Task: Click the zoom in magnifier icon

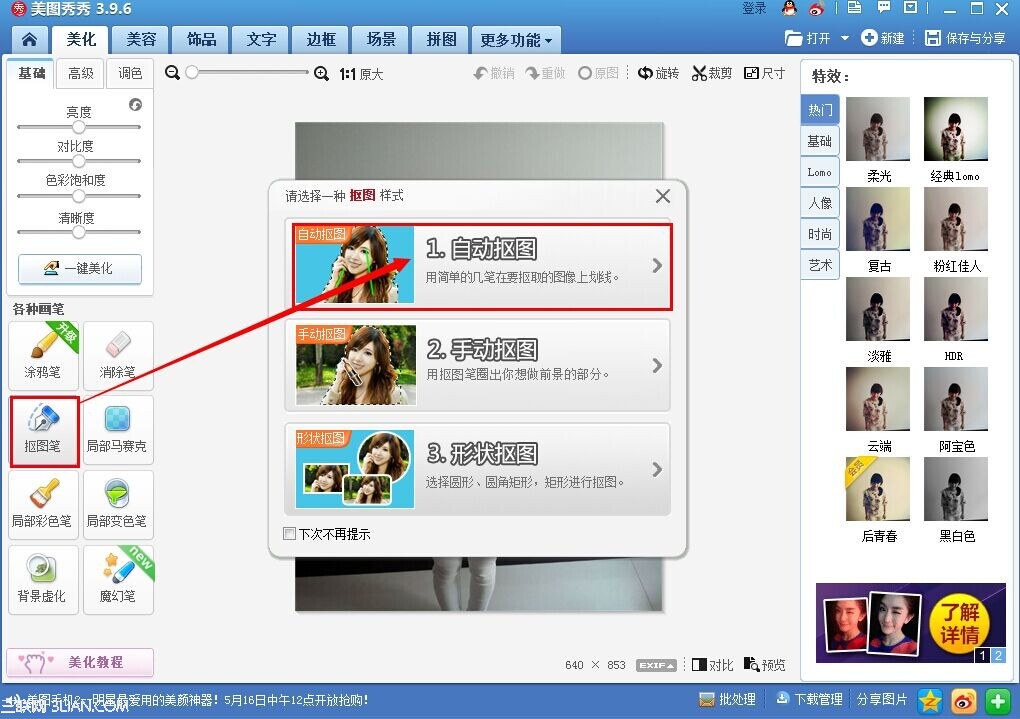Action: [x=321, y=74]
